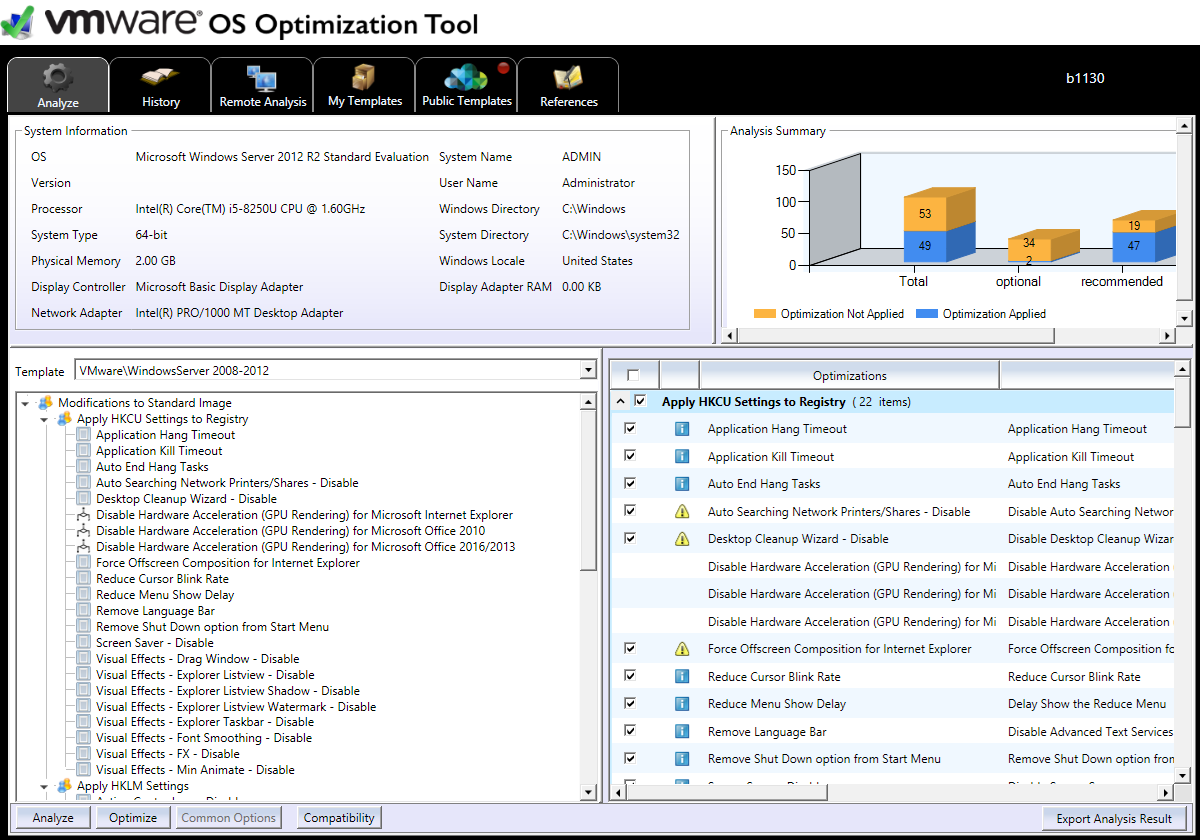Select Visual Effects - Font Smoothing - Disable
The width and height of the screenshot is (1200, 840).
[x=204, y=738]
